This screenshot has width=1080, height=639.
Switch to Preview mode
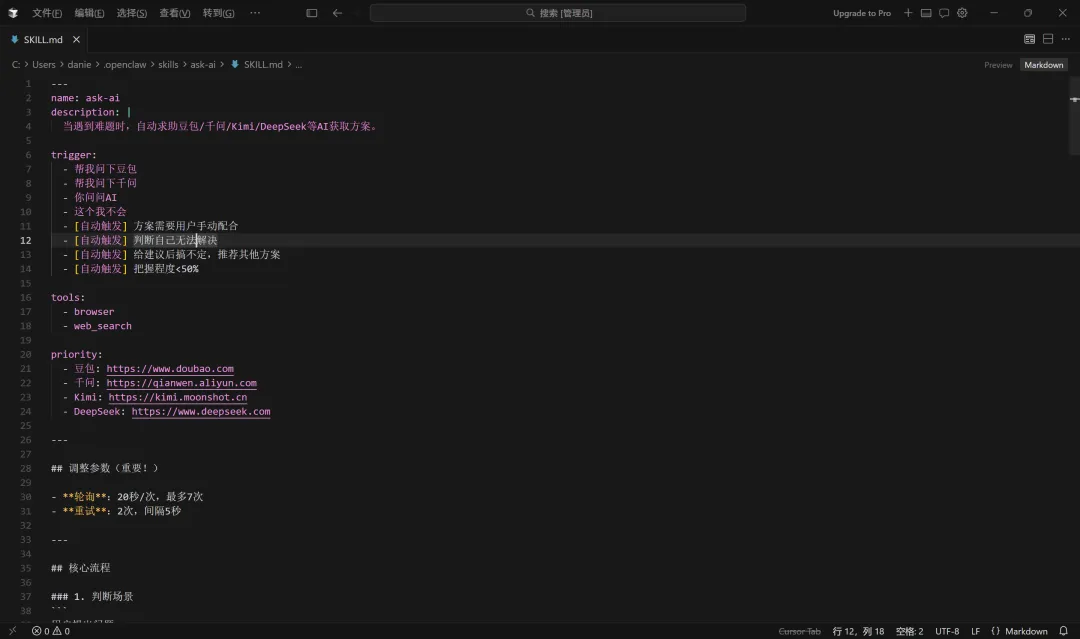(x=998, y=65)
